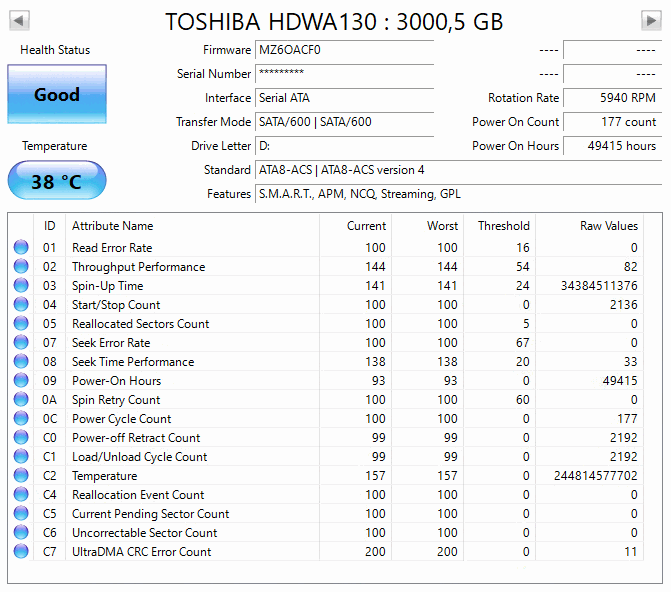Image resolution: width=671 pixels, height=592 pixels.
Task: Select the Firmware field MZ6OACF0
Action: [x=344, y=50]
